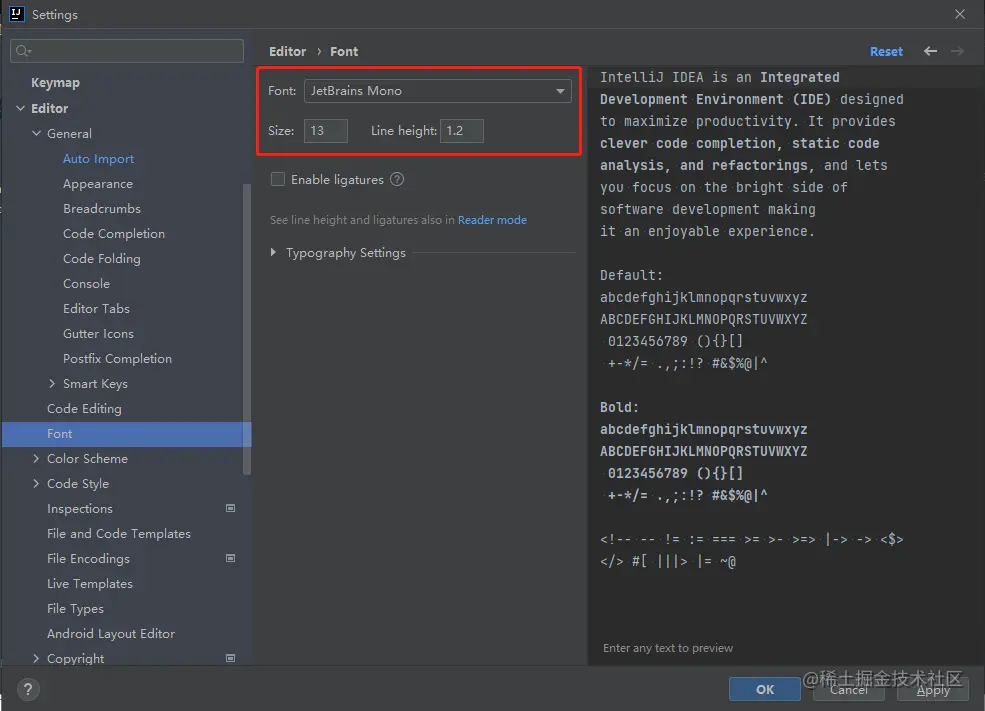Click the Line height input field
The image size is (985, 711).
[x=462, y=131]
